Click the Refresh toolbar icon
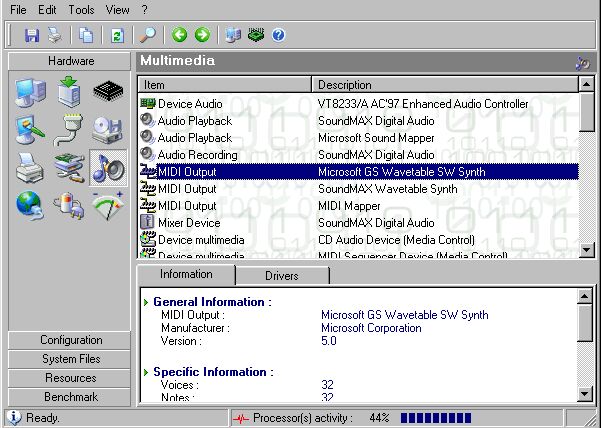601x428 pixels. 117,35
